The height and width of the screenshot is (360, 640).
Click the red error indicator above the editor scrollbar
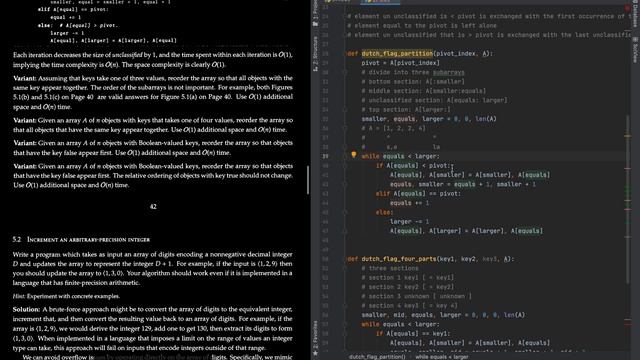tap(628, 8)
